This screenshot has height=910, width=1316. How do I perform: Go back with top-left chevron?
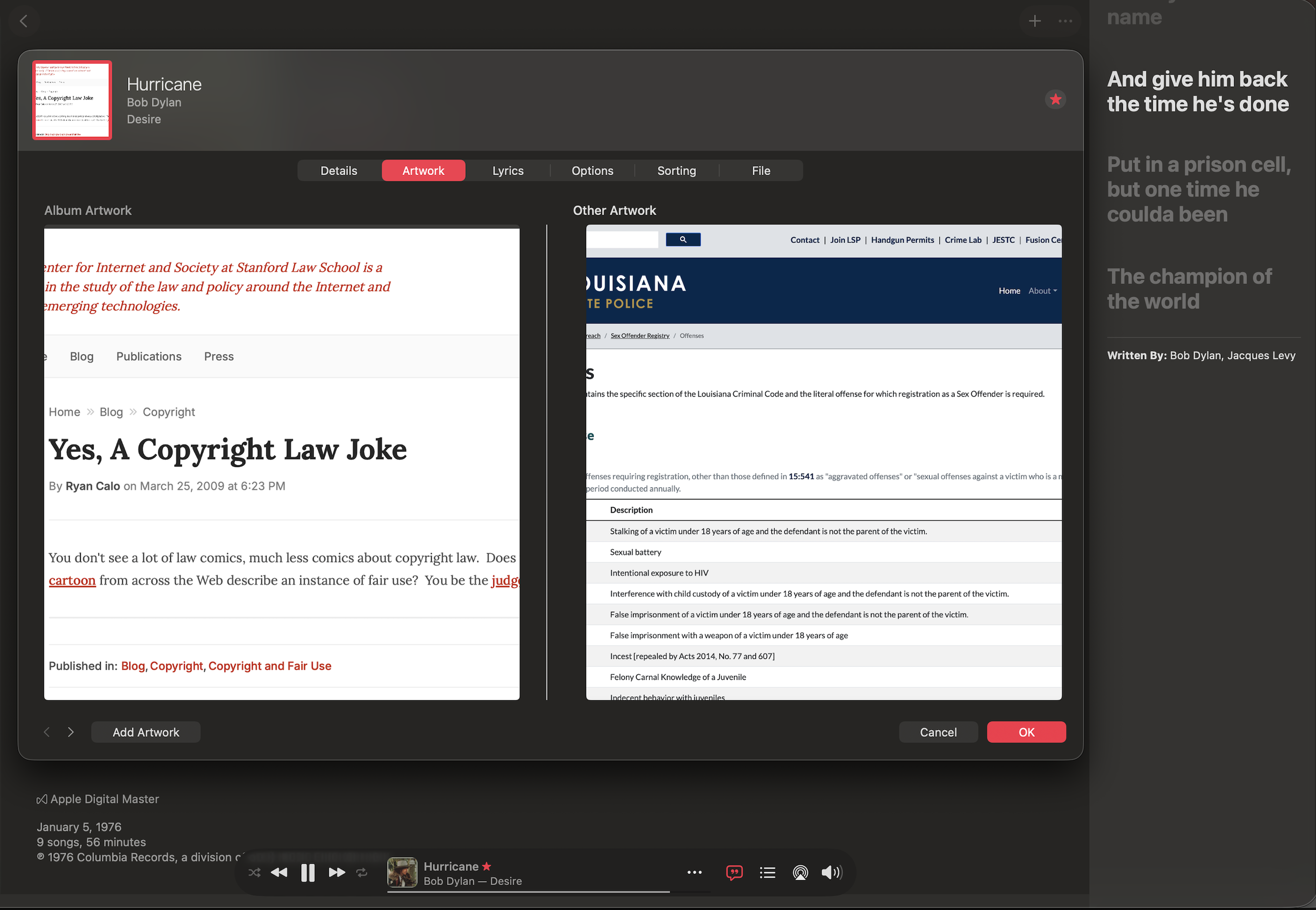23,21
